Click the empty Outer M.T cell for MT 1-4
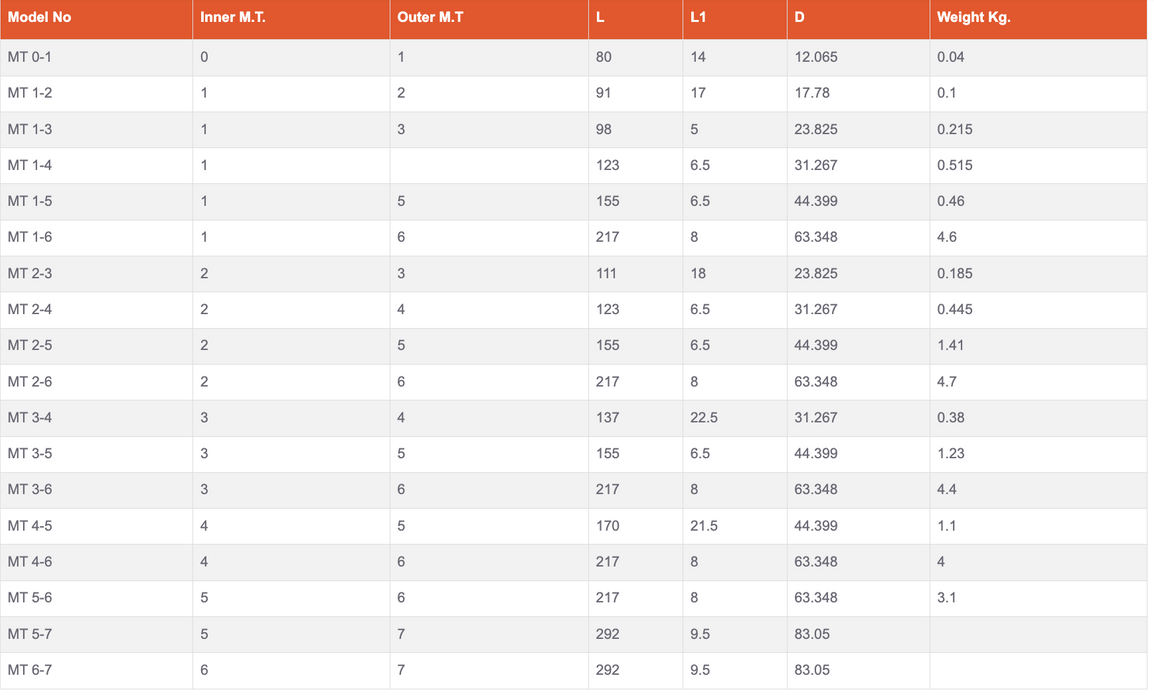Viewport: 1154px width, 700px height. [488, 165]
